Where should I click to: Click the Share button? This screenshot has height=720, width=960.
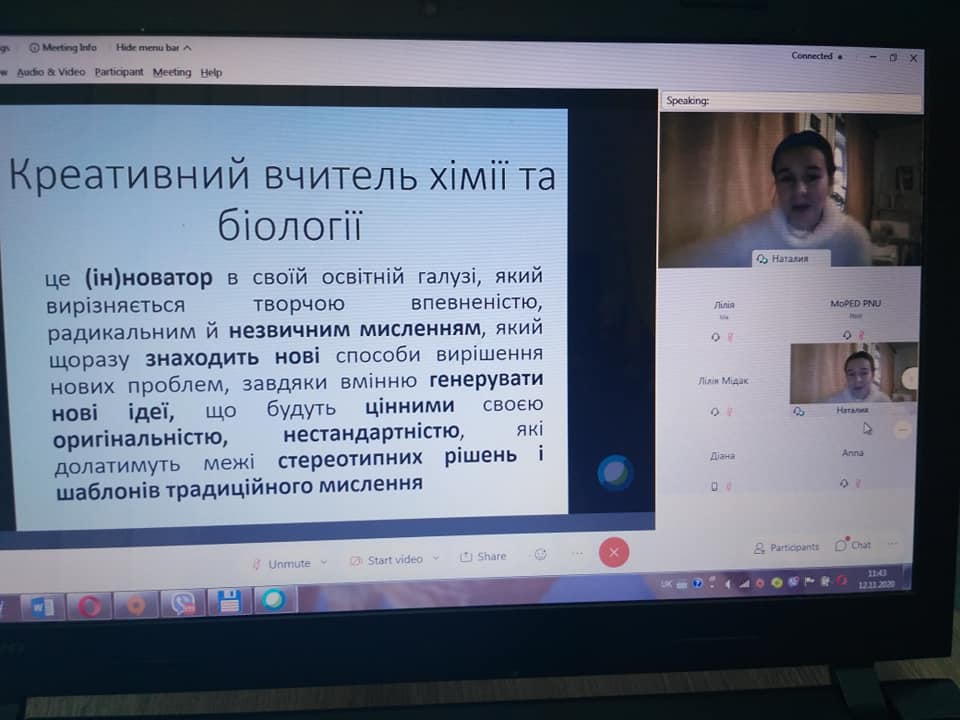click(483, 557)
